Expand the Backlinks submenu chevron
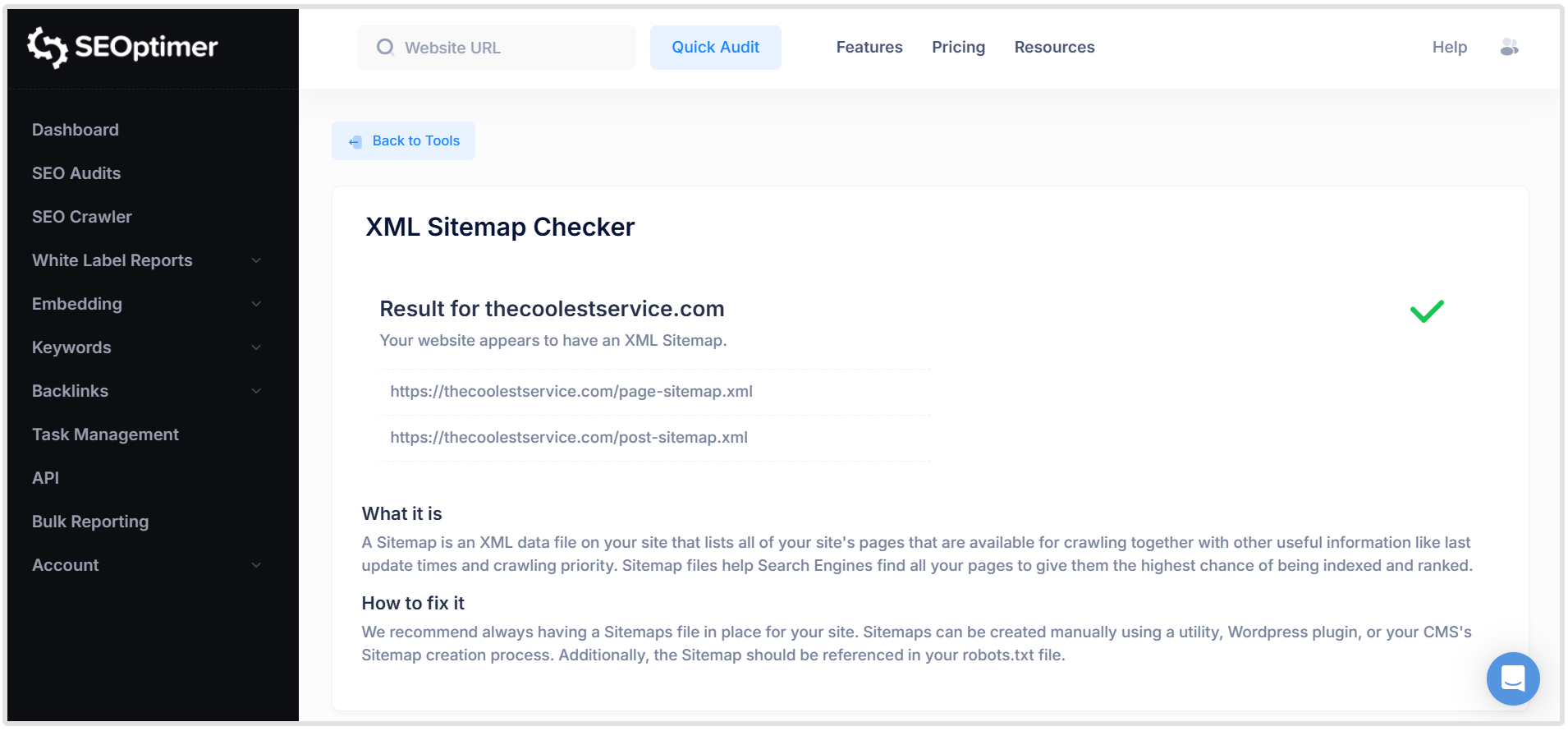Viewport: 1568px width, 731px height. pos(256,391)
